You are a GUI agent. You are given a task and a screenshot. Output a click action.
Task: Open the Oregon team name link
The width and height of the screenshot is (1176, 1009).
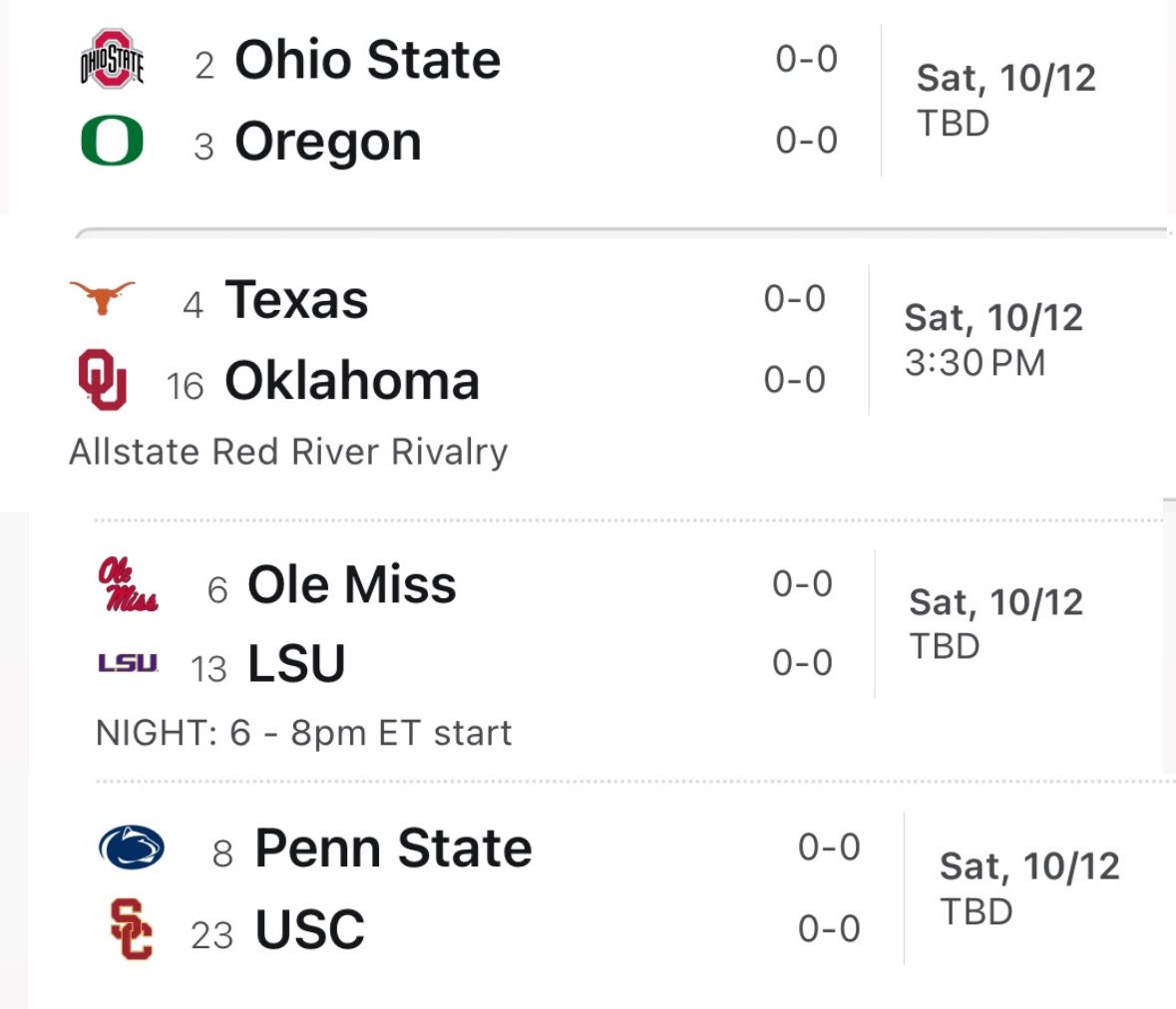coord(327,142)
